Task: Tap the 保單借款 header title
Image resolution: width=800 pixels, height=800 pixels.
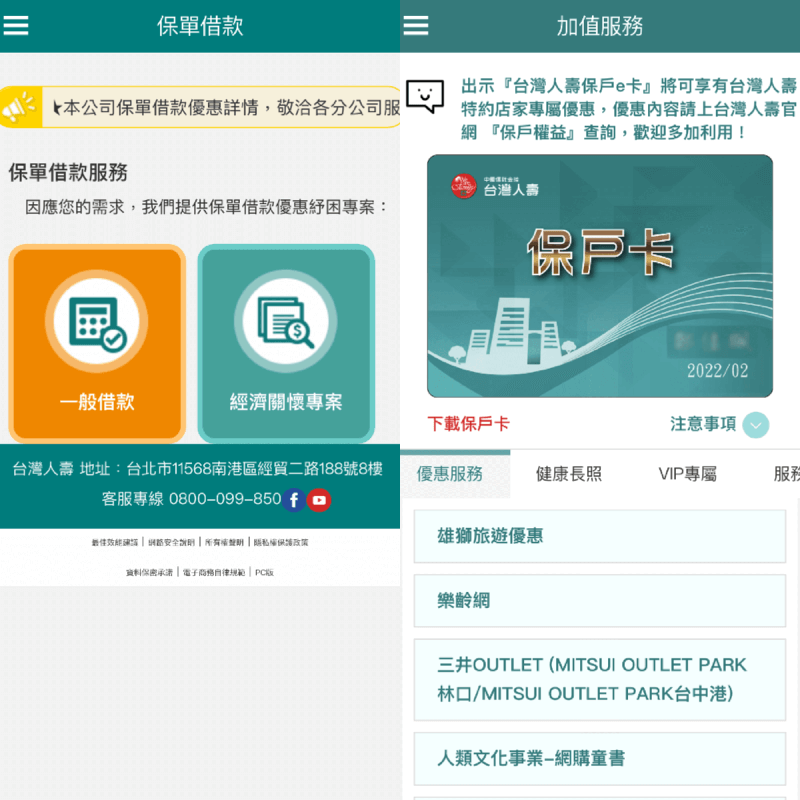Action: click(x=200, y=26)
